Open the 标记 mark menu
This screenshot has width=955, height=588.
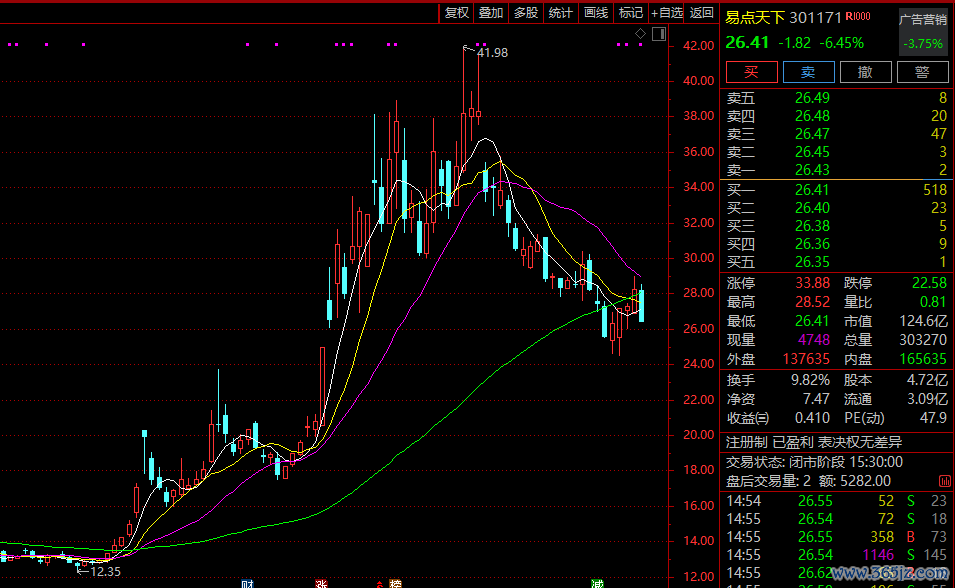[630, 13]
